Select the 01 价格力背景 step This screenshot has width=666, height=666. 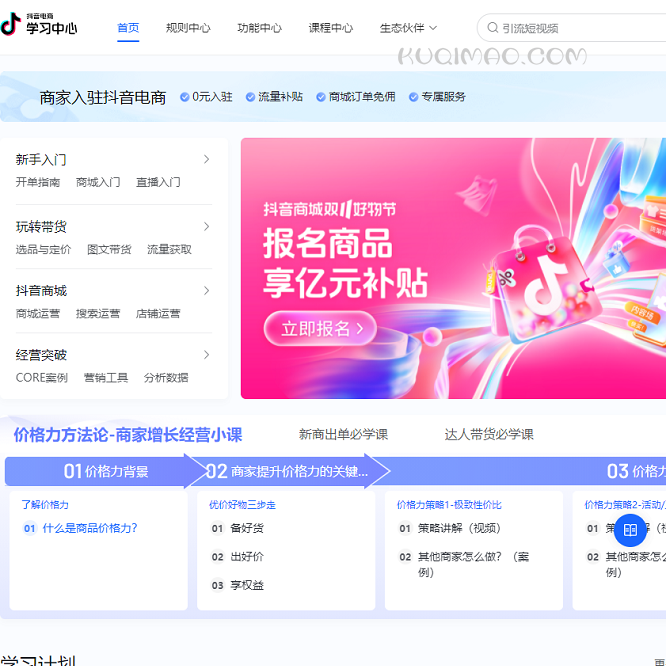pyautogui.click(x=106, y=471)
